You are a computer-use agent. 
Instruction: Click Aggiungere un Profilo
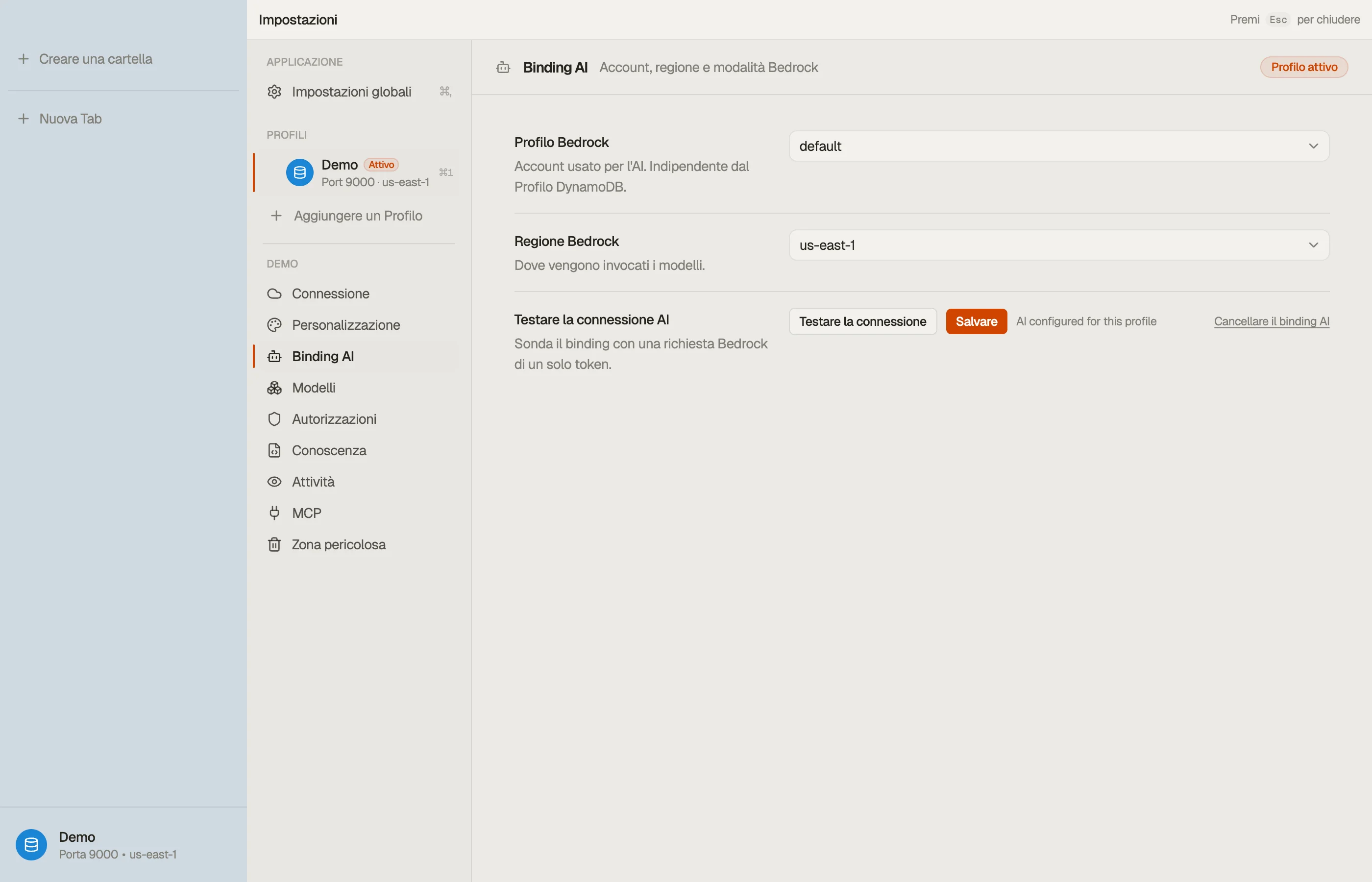pos(359,216)
